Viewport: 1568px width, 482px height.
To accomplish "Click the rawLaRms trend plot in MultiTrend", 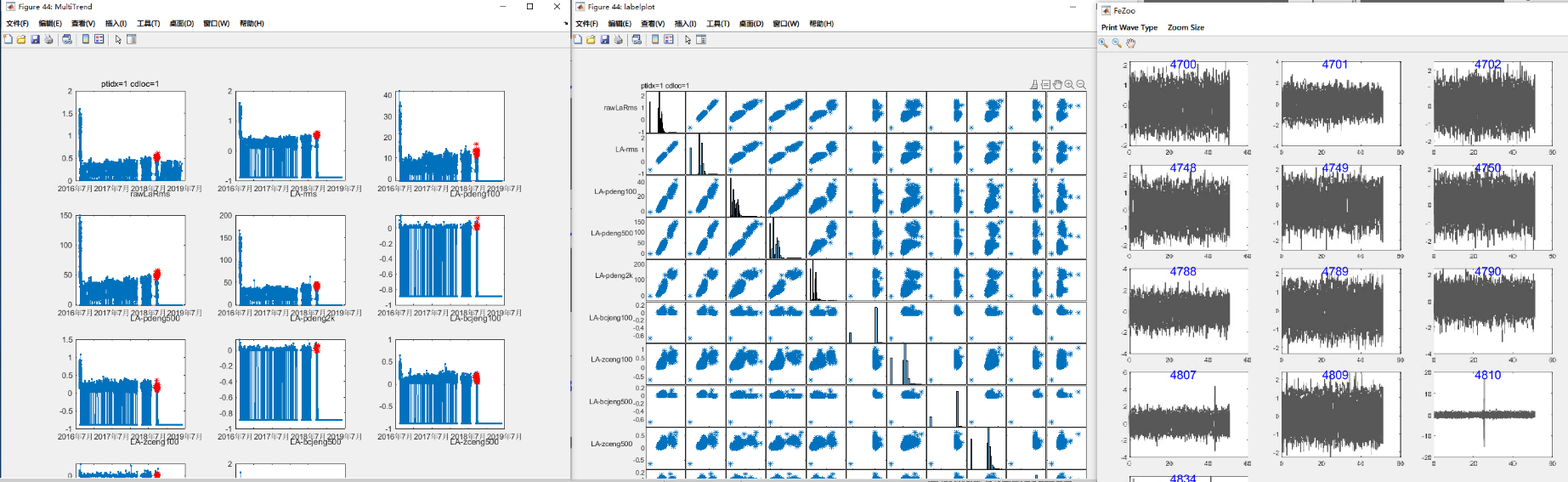I will [131, 136].
